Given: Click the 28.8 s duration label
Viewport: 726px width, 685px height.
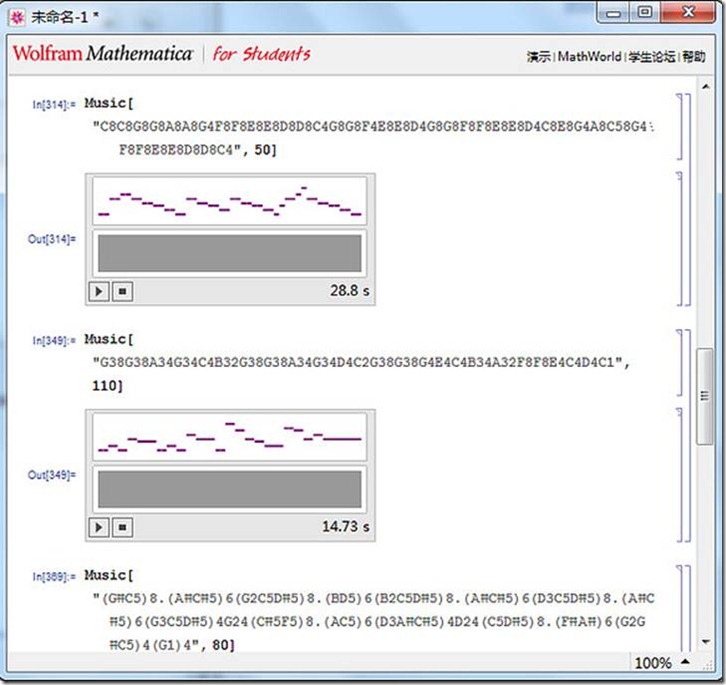Looking at the screenshot, I should pos(350,291).
